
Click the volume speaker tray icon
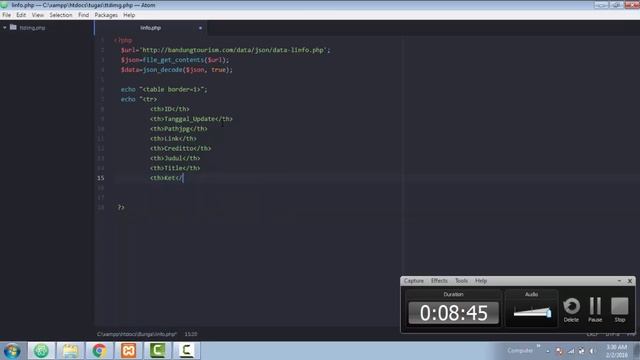592,351
